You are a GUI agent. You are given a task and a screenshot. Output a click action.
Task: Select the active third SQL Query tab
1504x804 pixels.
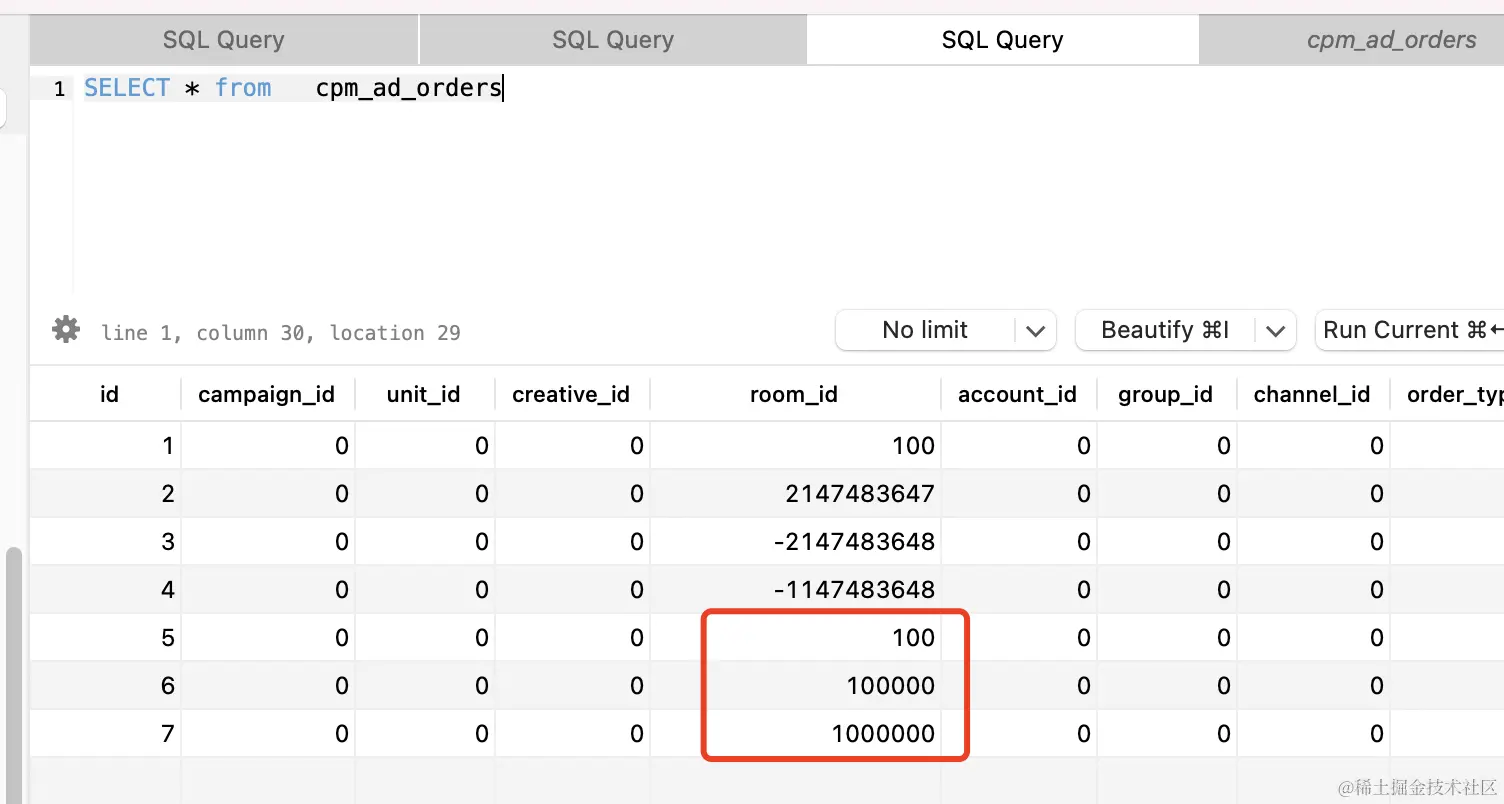tap(1002, 40)
